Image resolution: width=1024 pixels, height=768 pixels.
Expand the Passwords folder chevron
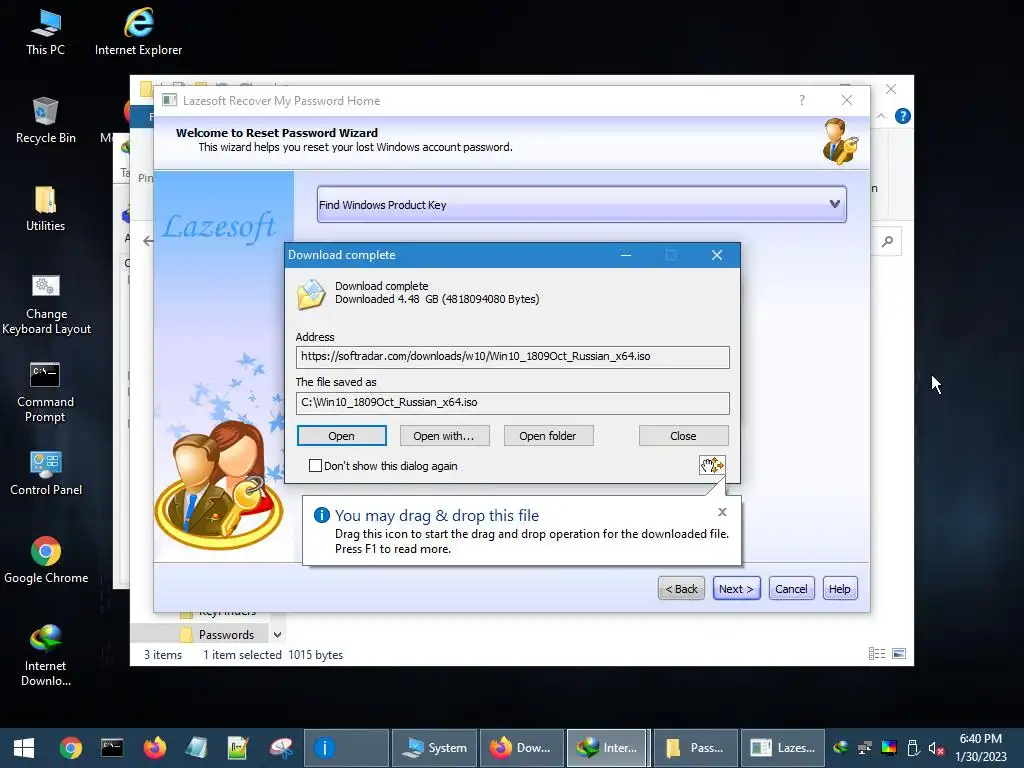coord(277,635)
